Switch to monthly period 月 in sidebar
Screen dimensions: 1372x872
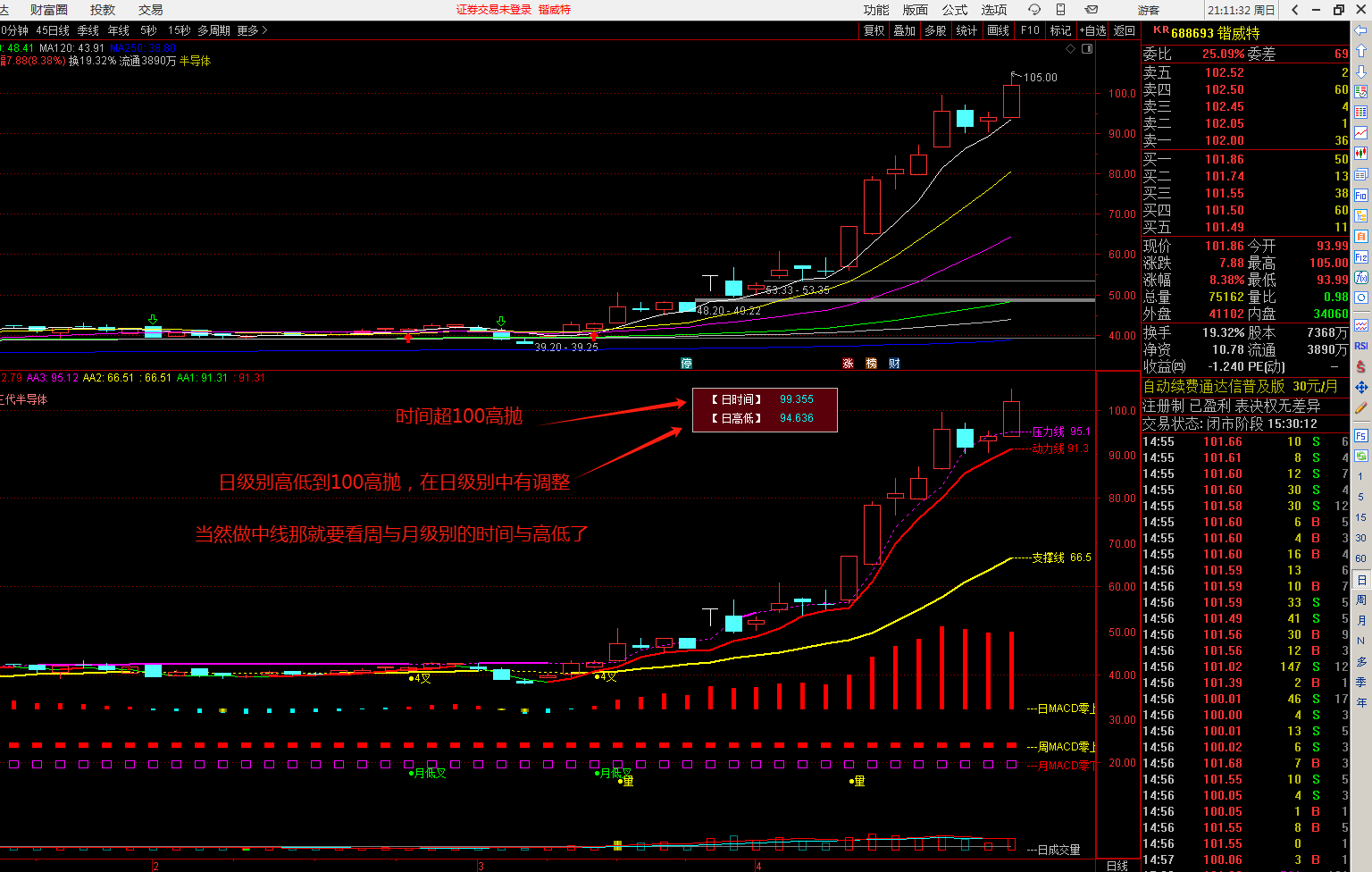click(1361, 621)
